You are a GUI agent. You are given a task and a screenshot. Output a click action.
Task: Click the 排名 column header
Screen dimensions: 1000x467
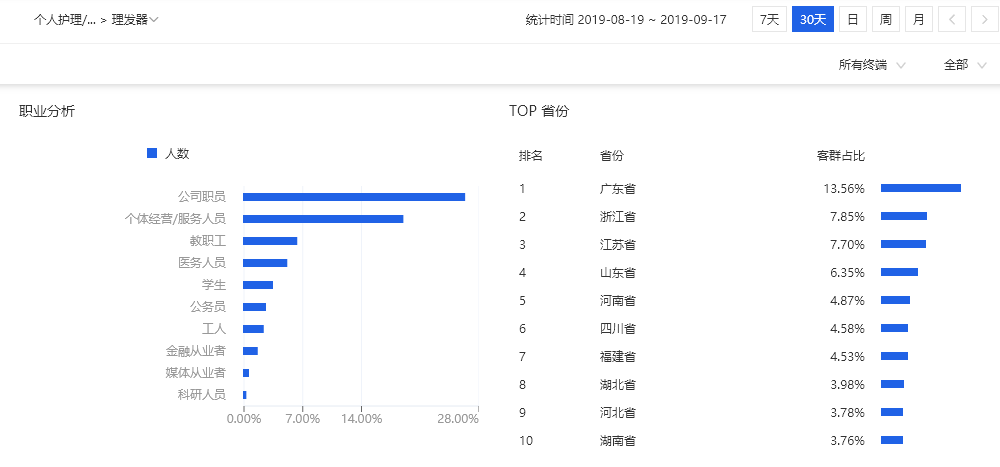pos(530,156)
